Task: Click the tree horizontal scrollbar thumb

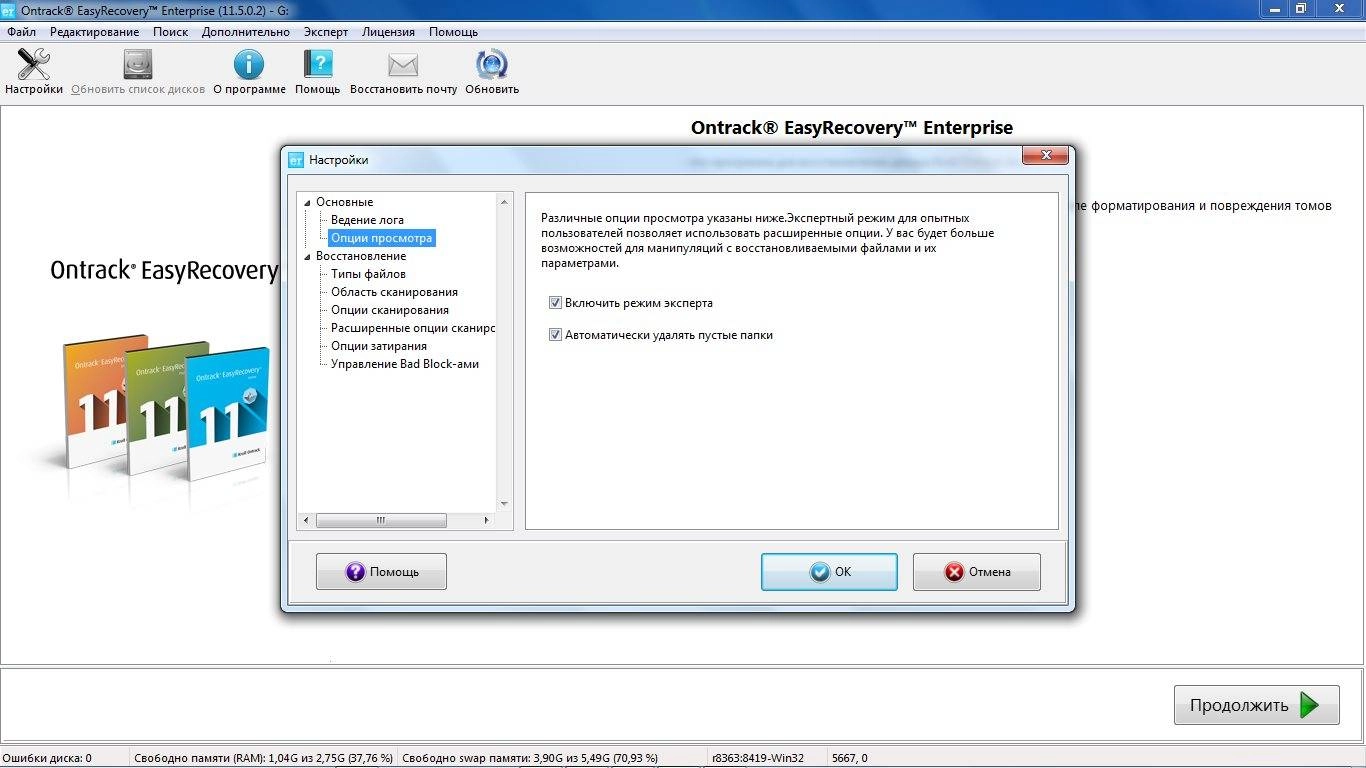Action: point(381,520)
